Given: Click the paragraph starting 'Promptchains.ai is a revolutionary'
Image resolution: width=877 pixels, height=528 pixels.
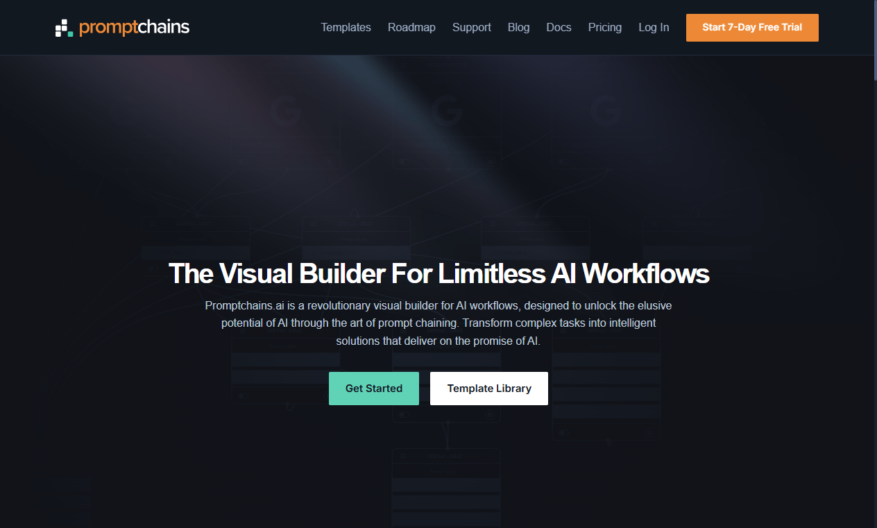Looking at the screenshot, I should click(x=438, y=323).
